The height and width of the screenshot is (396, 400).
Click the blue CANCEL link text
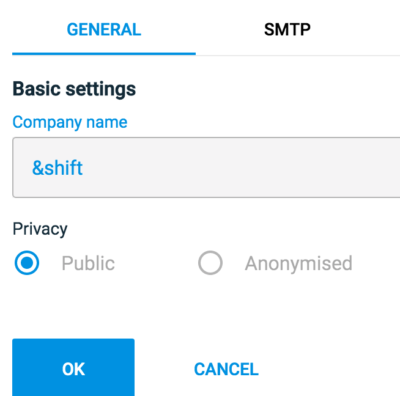click(226, 369)
